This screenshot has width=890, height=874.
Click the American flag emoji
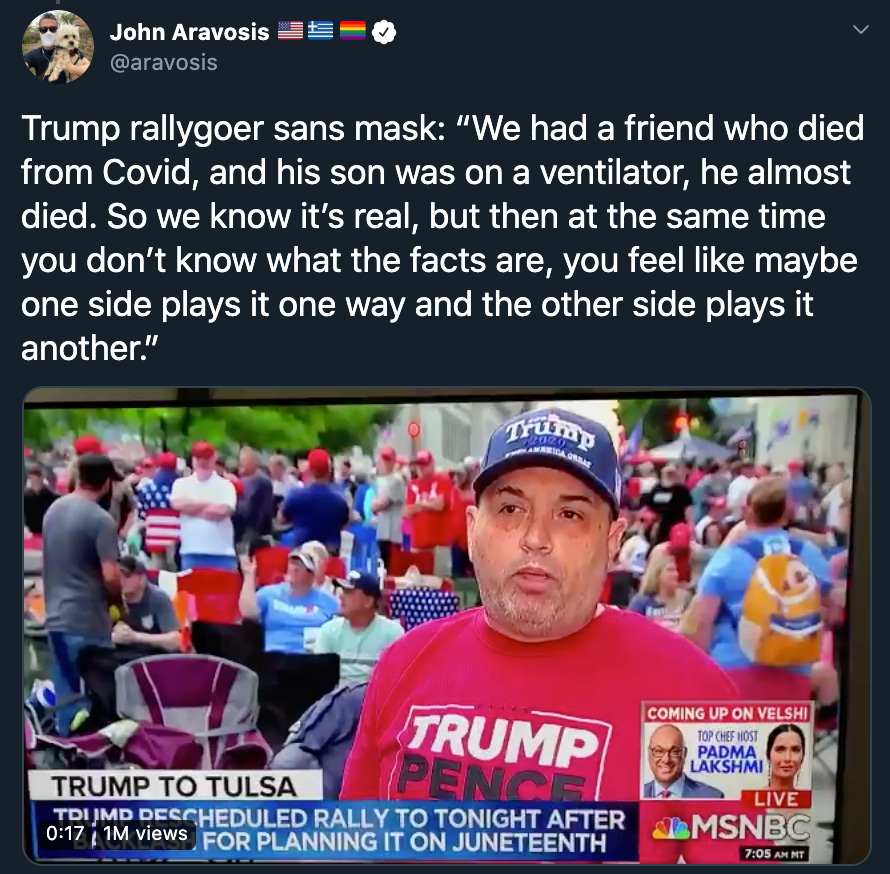click(290, 31)
